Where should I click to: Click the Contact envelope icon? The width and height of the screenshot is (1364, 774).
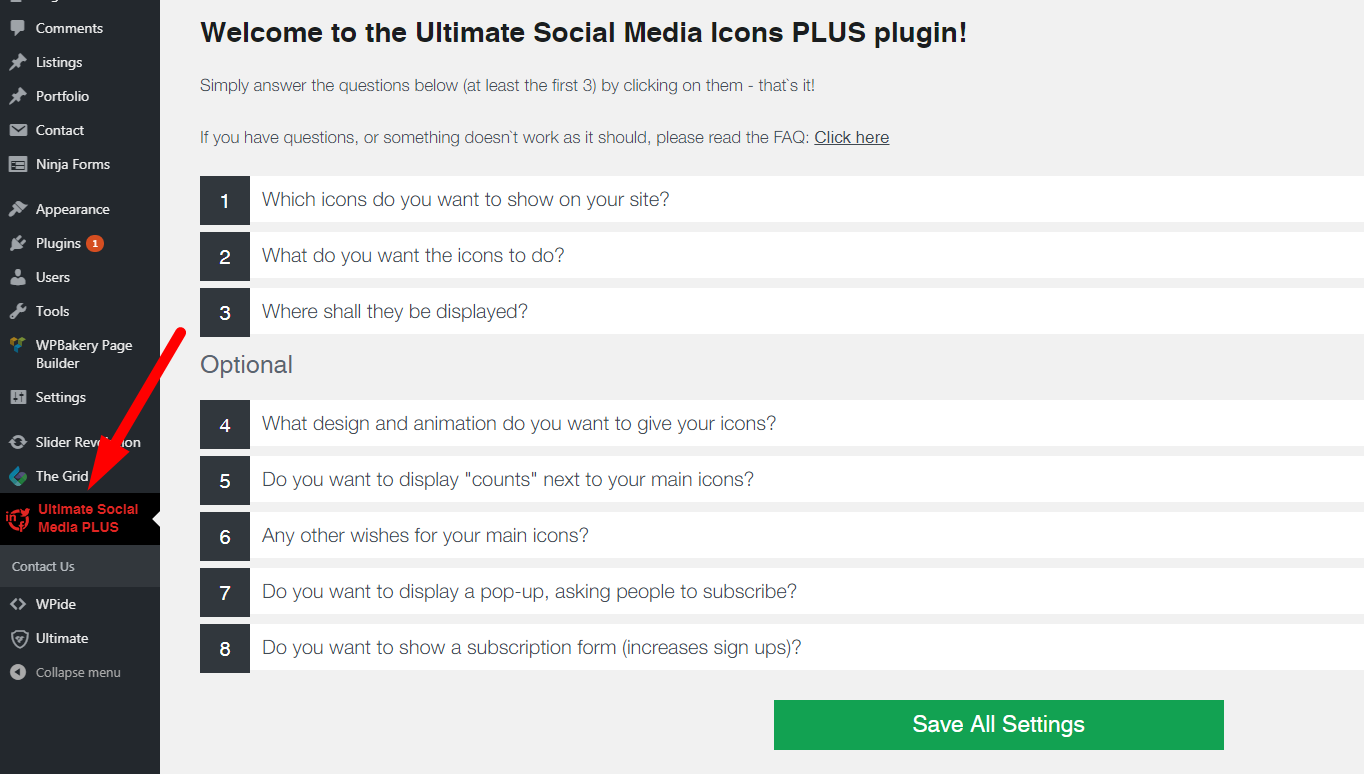pos(17,130)
